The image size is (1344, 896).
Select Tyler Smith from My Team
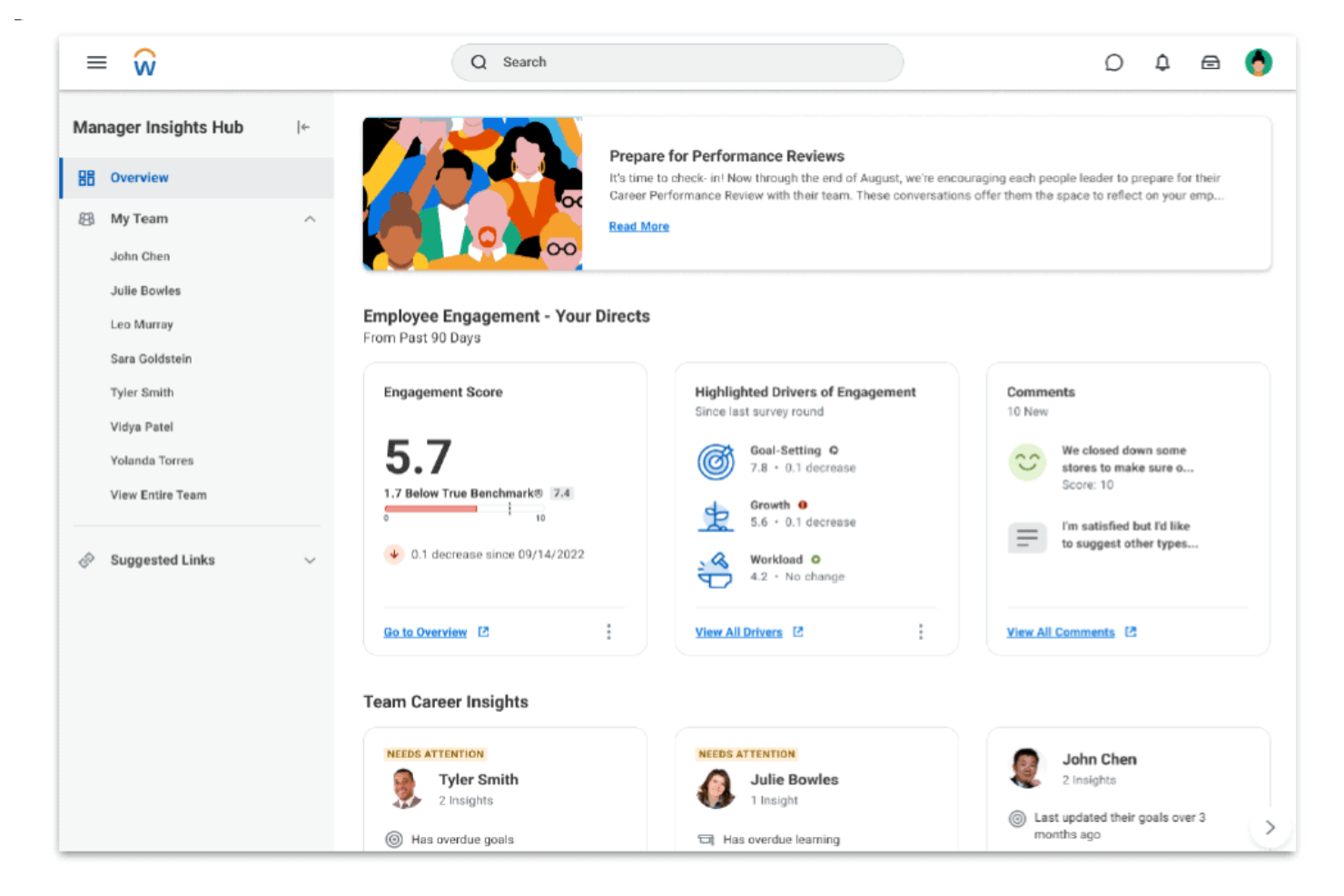[x=142, y=392]
